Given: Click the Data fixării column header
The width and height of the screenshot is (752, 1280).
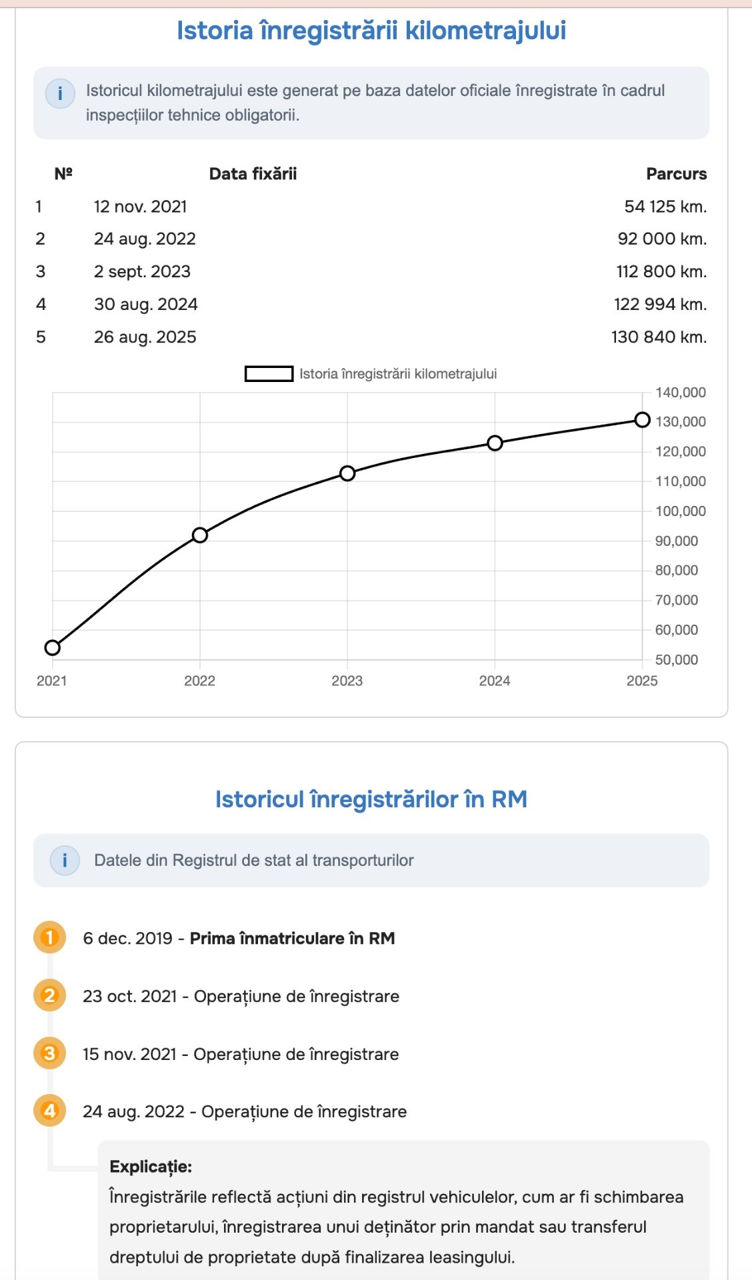Looking at the screenshot, I should [x=253, y=174].
